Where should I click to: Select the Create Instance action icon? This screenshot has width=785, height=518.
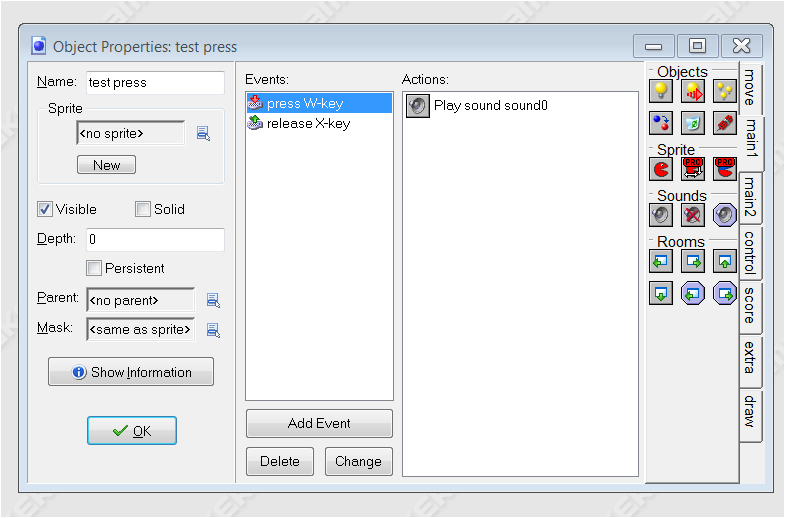(661, 91)
